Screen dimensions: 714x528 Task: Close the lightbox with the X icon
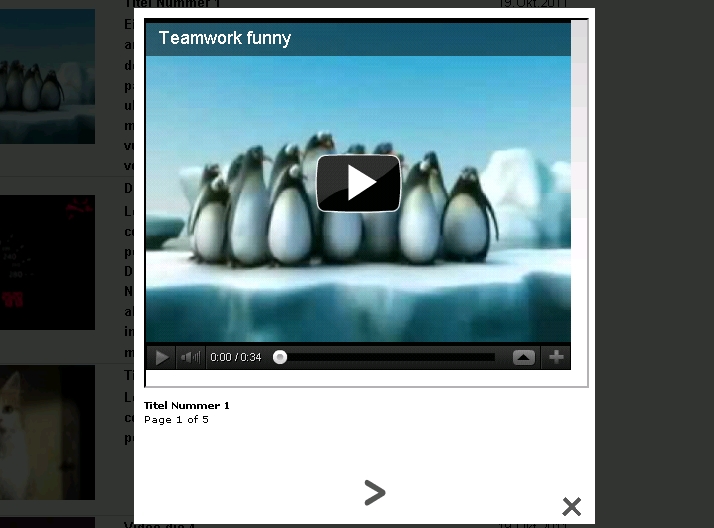[x=571, y=506]
